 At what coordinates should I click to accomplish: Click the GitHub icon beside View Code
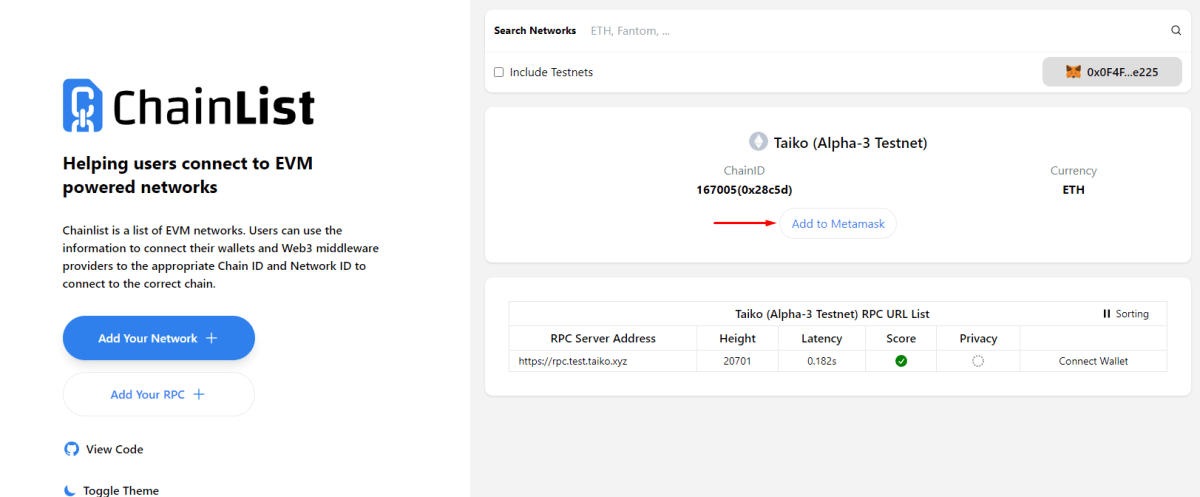71,449
